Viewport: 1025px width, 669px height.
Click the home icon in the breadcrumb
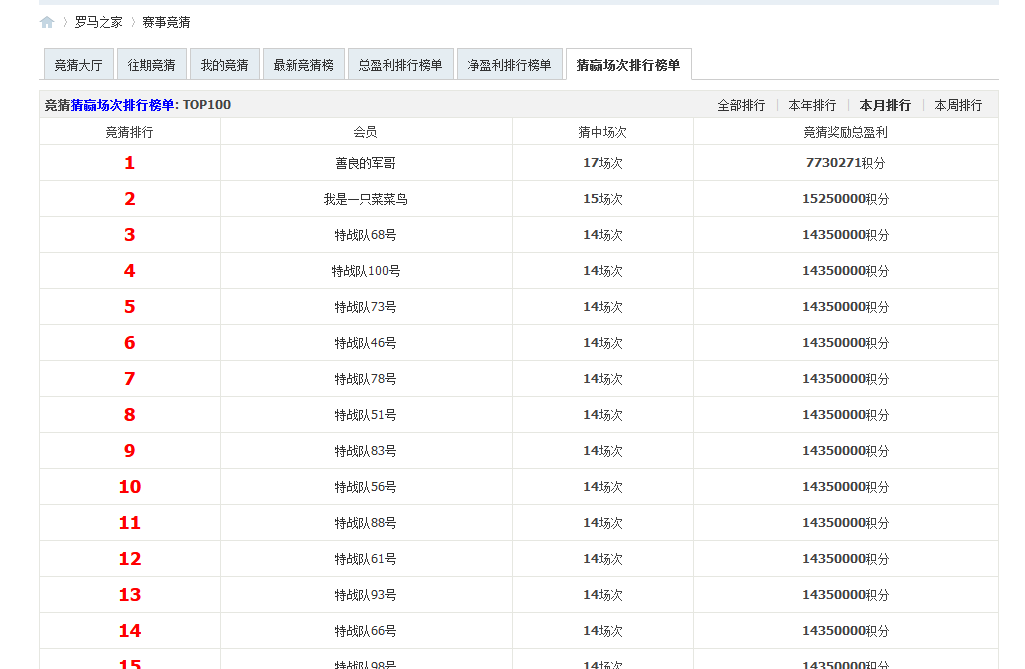pos(46,20)
